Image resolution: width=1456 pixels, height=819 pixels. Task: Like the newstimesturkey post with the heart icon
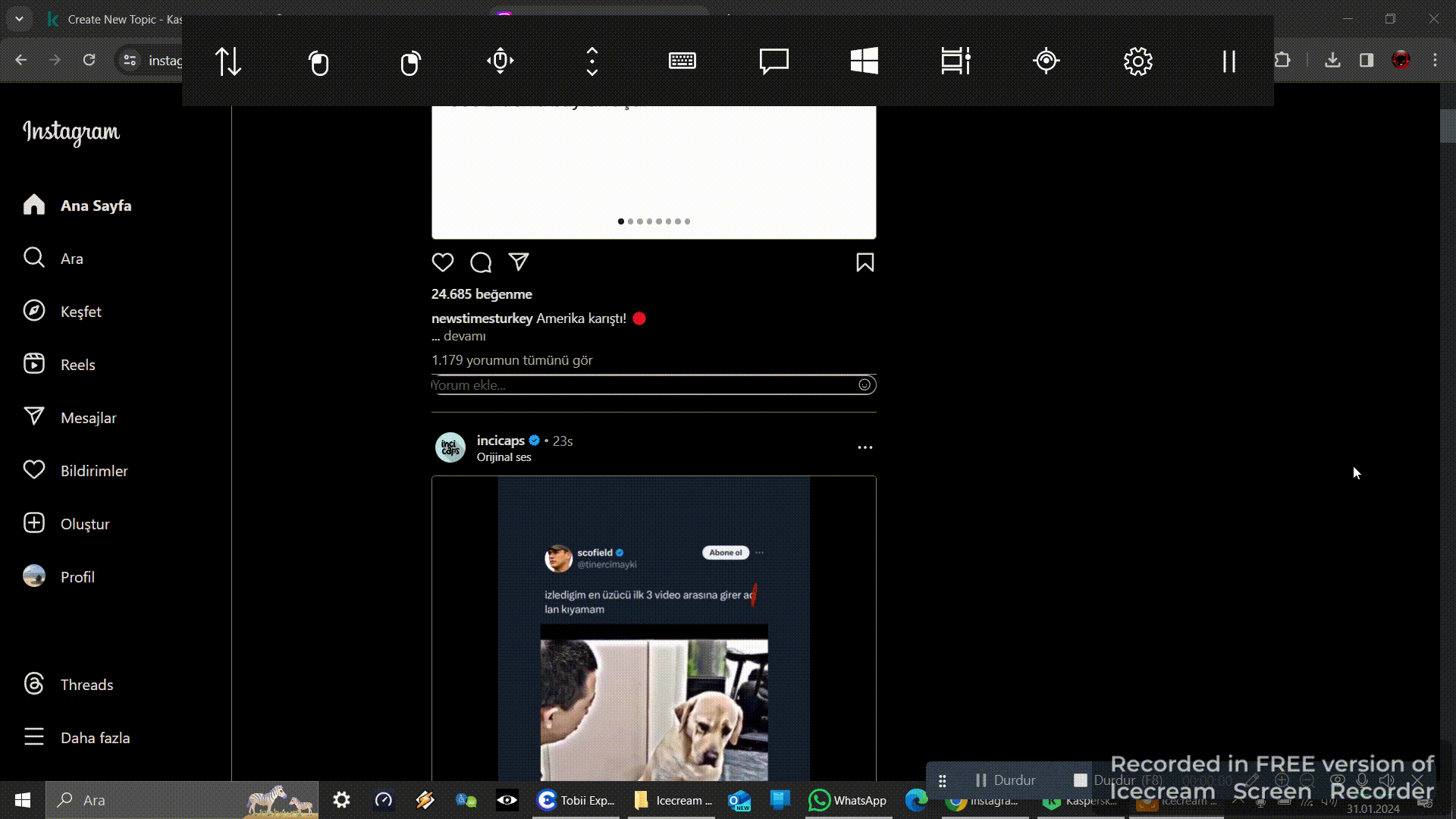[442, 262]
